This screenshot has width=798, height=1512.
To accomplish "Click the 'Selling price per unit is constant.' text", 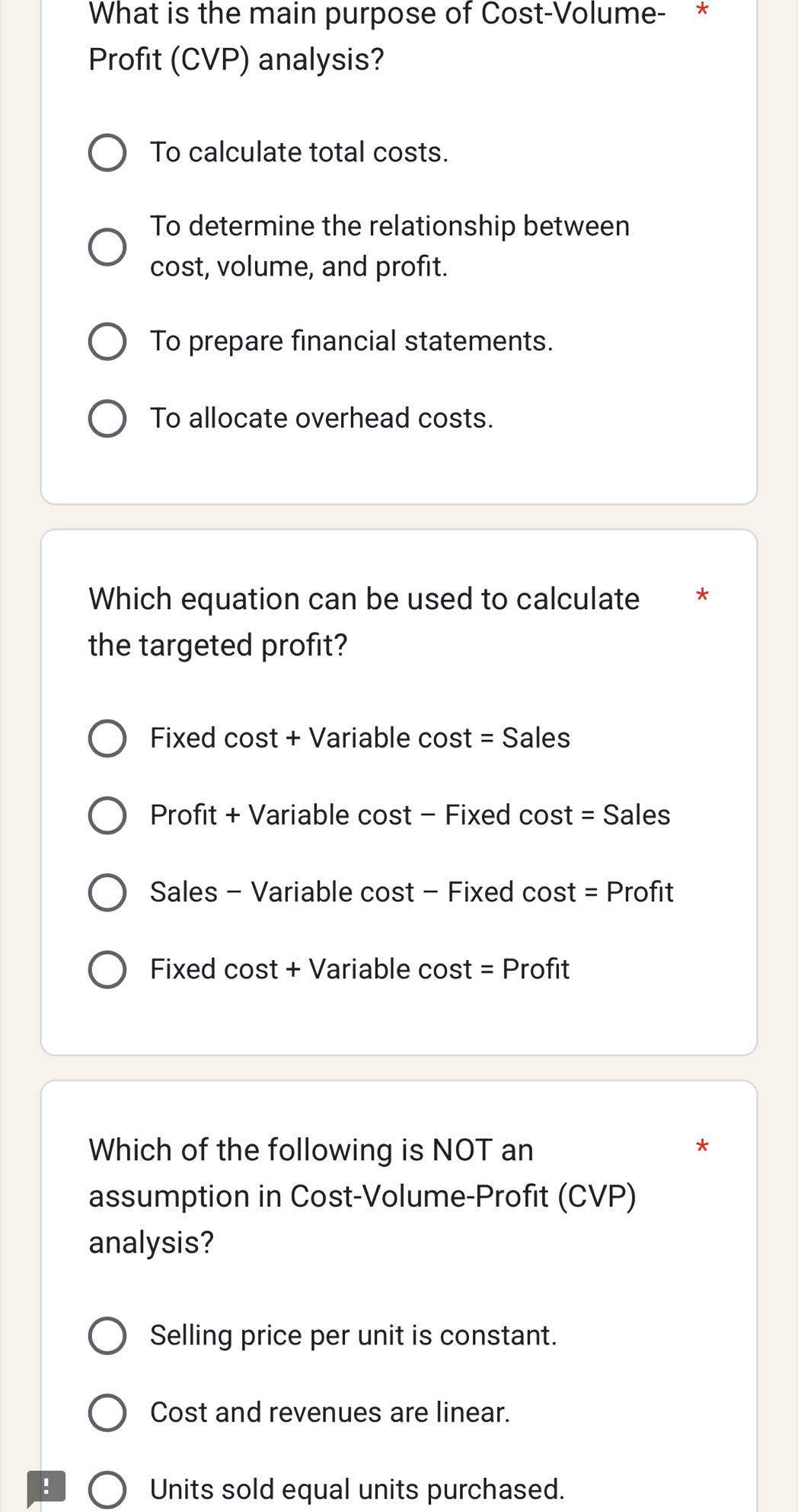I will click(x=353, y=1335).
